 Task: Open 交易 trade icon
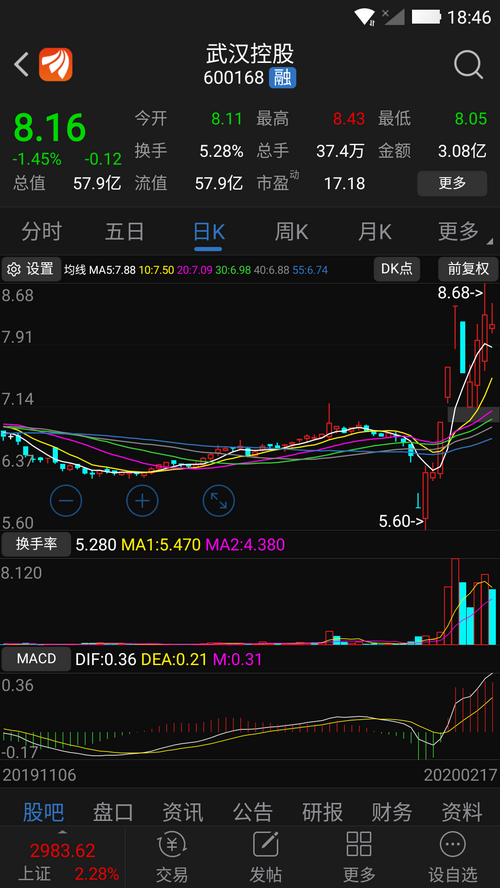click(x=172, y=846)
